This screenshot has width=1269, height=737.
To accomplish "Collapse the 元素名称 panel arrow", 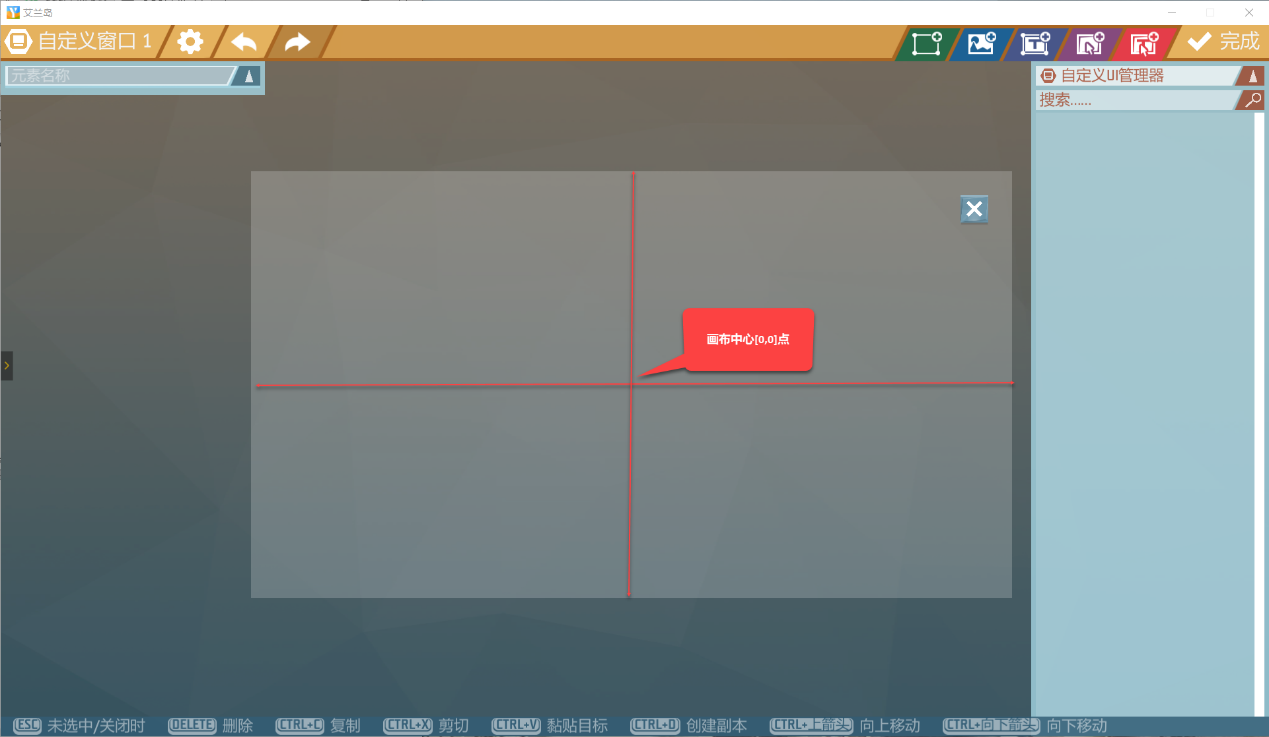I will [x=248, y=76].
